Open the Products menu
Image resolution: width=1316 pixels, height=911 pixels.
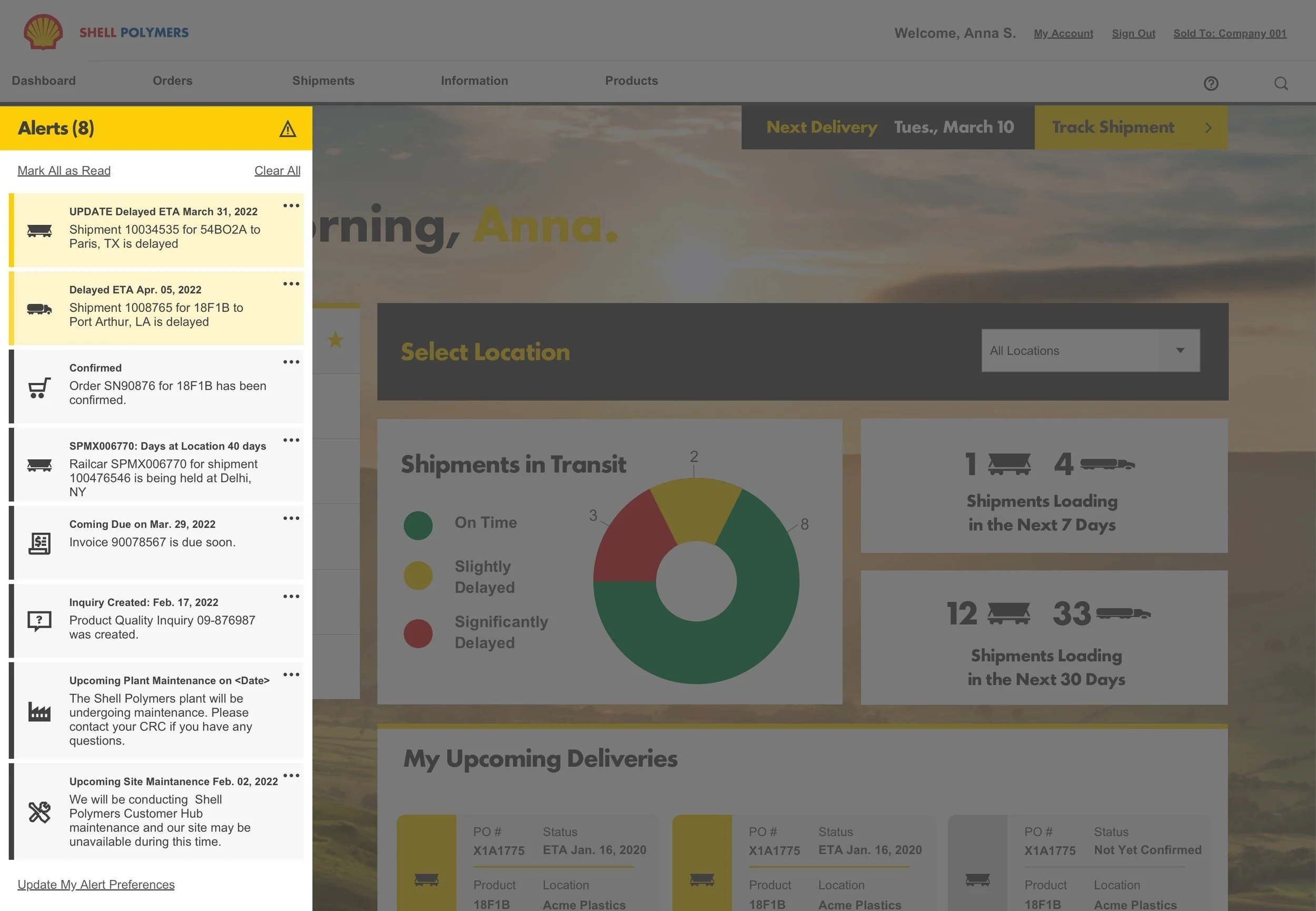(x=631, y=81)
